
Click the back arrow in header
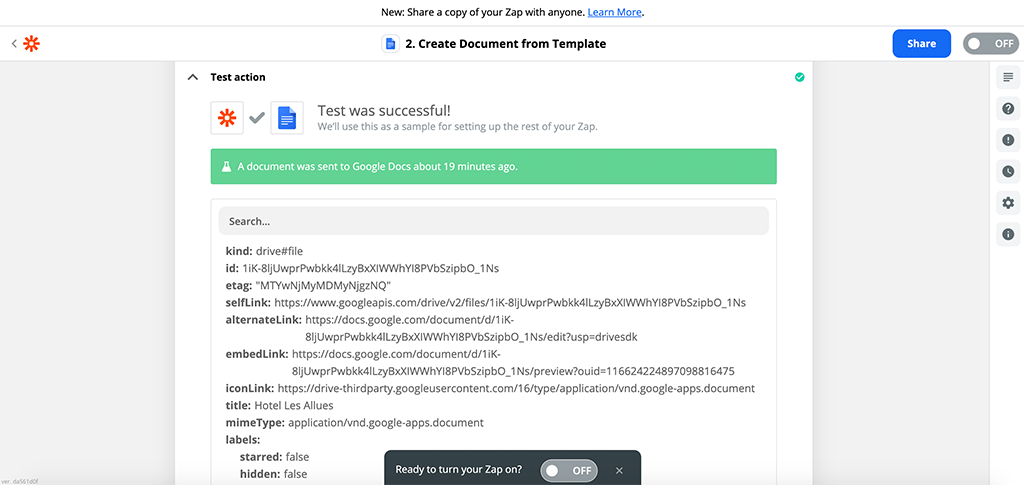pos(14,44)
